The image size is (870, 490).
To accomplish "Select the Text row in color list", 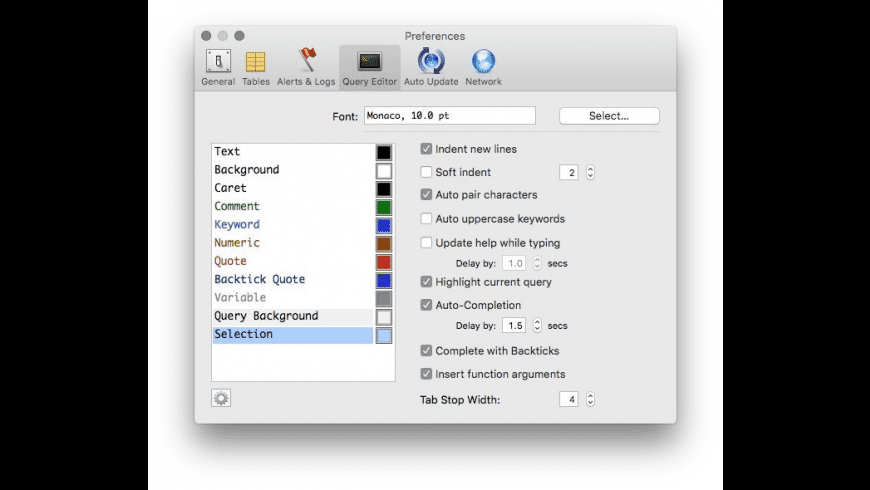I will (293, 151).
